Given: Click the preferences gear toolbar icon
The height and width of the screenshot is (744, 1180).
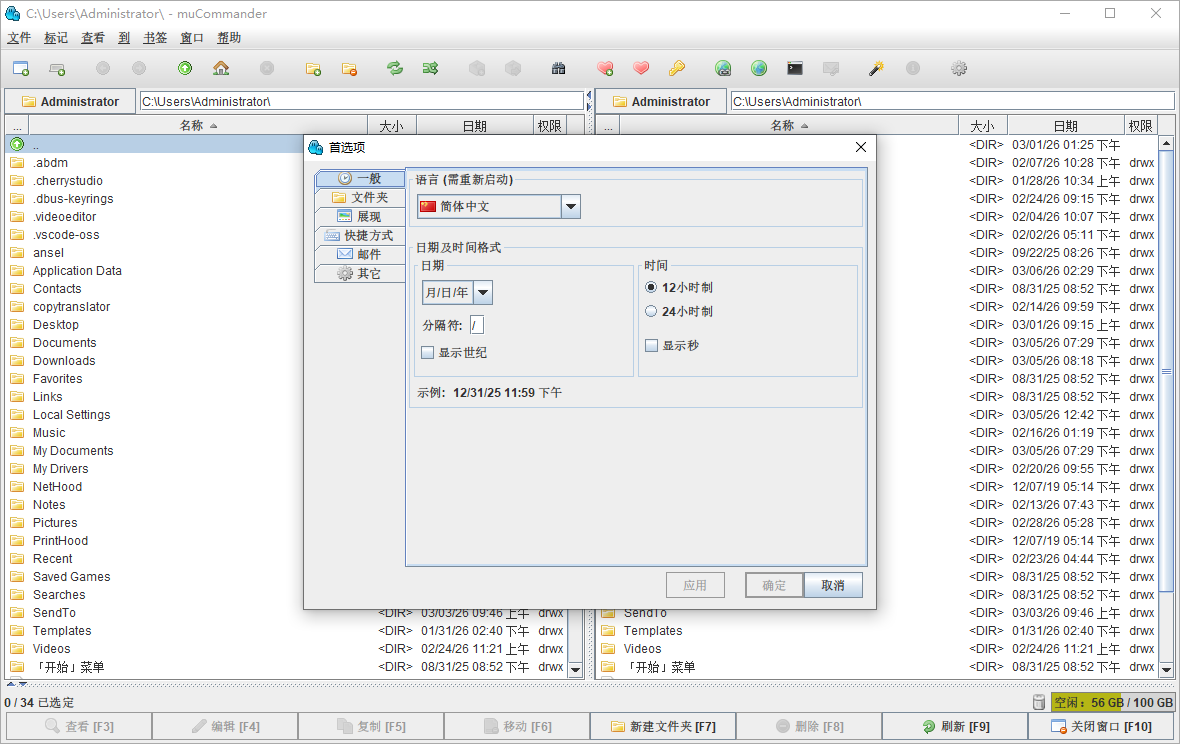Looking at the screenshot, I should [958, 68].
